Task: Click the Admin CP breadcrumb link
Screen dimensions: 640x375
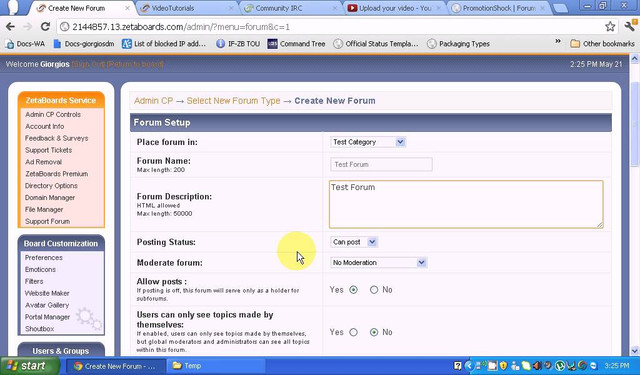Action: (153, 101)
